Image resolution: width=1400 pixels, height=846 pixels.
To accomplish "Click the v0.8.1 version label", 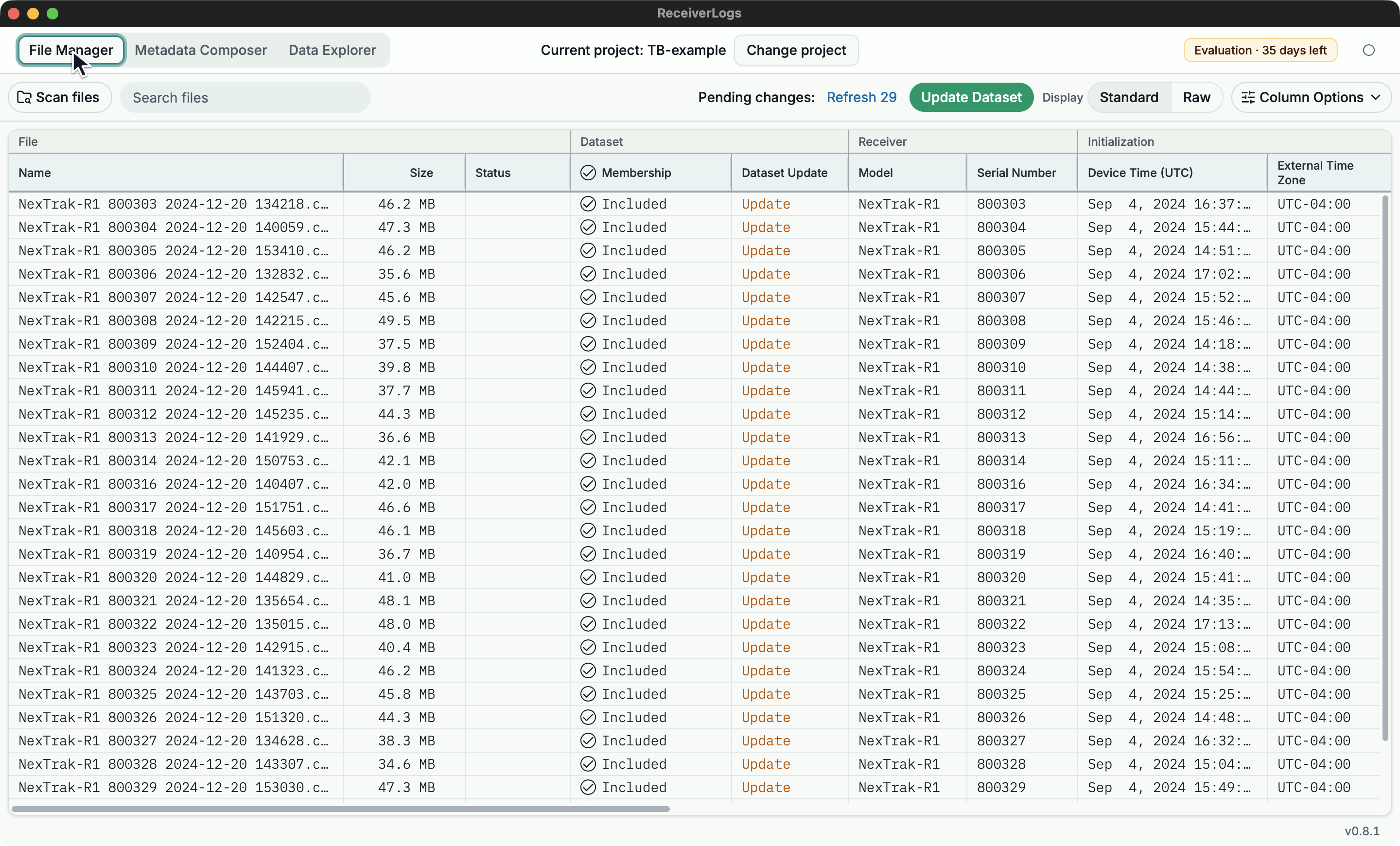I will point(1362,830).
